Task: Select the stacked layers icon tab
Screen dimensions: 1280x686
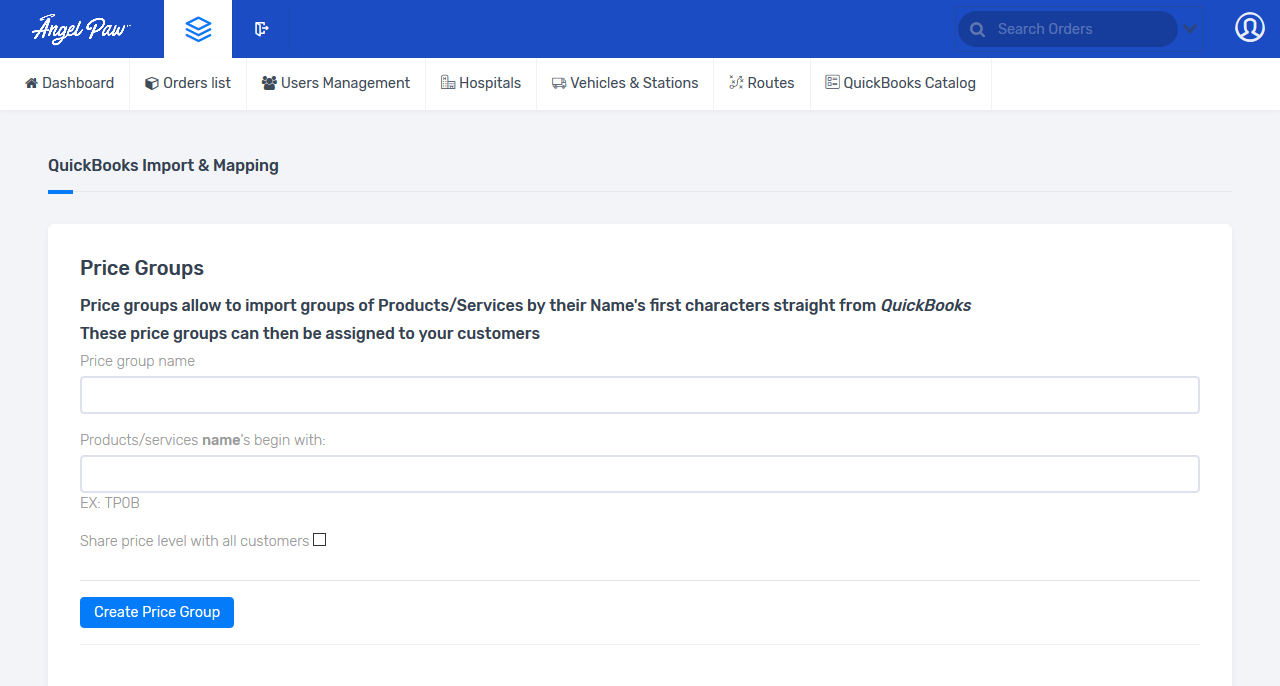Action: click(x=198, y=29)
